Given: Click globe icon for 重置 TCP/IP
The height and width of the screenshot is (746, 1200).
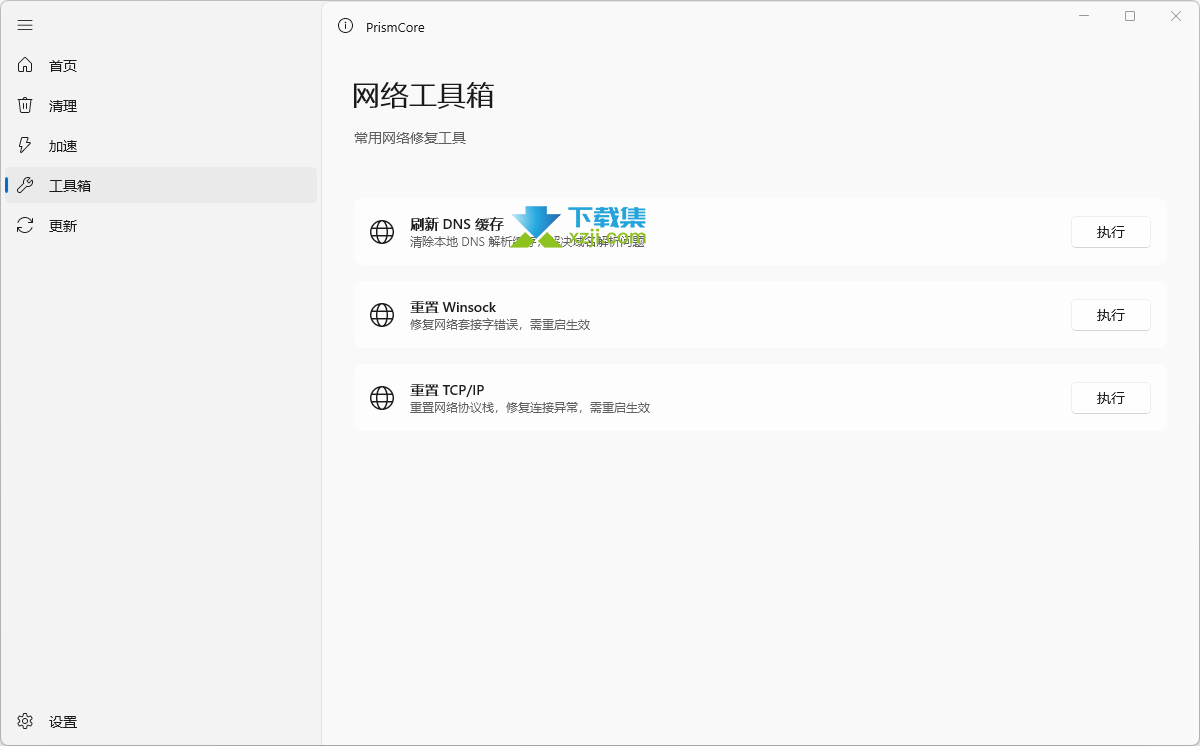Looking at the screenshot, I should (382, 398).
